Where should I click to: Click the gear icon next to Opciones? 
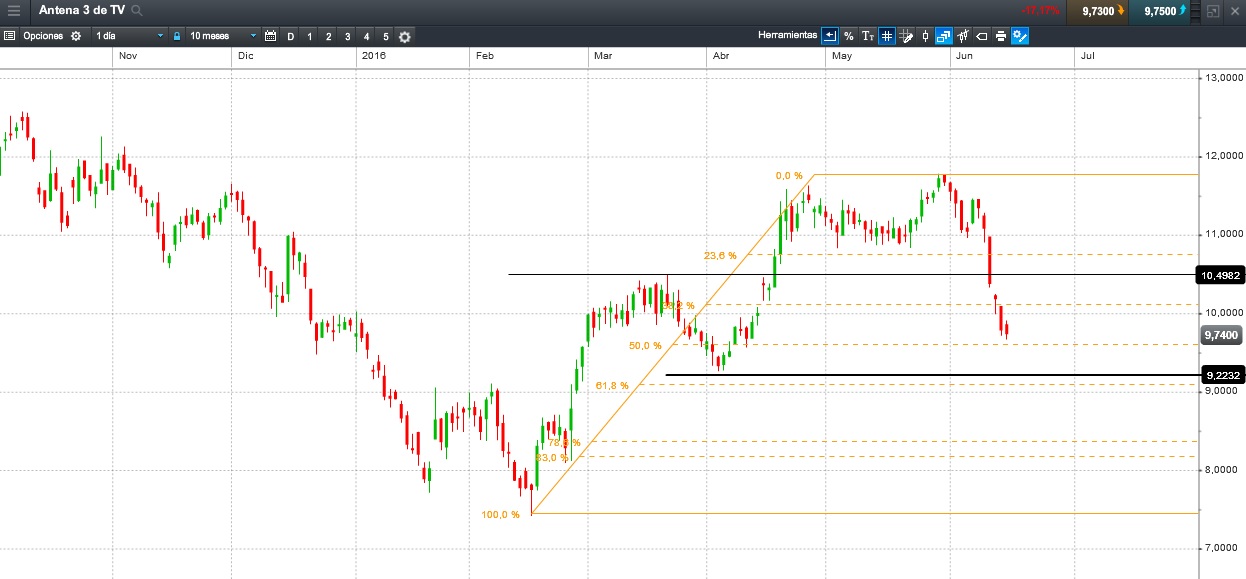(x=75, y=36)
